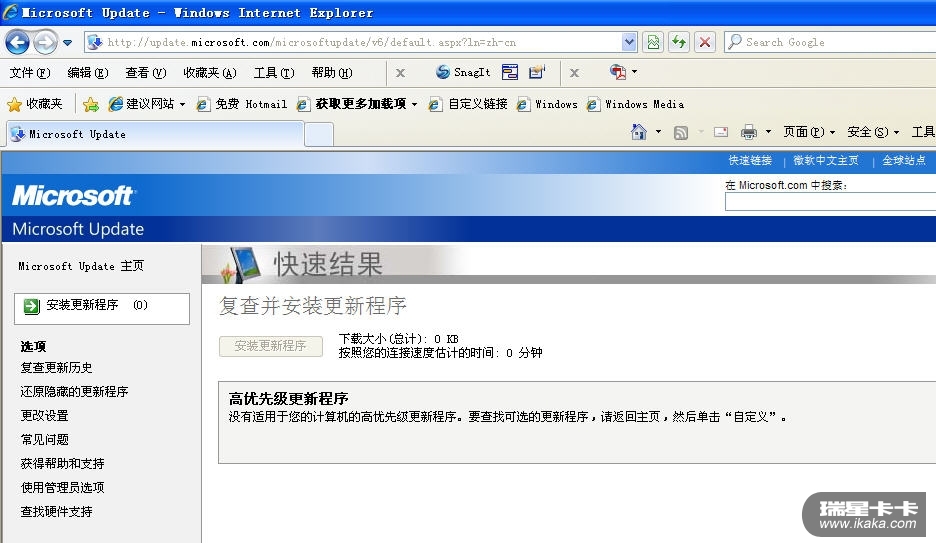Image resolution: width=936 pixels, height=543 pixels.
Task: Open 使用管理员选项 sidebar link
Action: point(63,488)
